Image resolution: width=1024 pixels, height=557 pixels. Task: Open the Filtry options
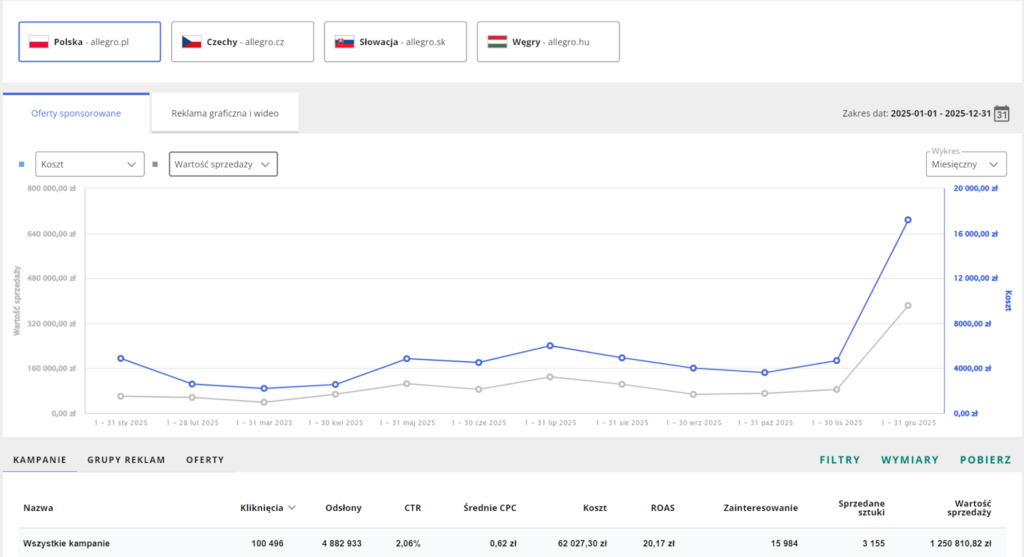[x=839, y=460]
